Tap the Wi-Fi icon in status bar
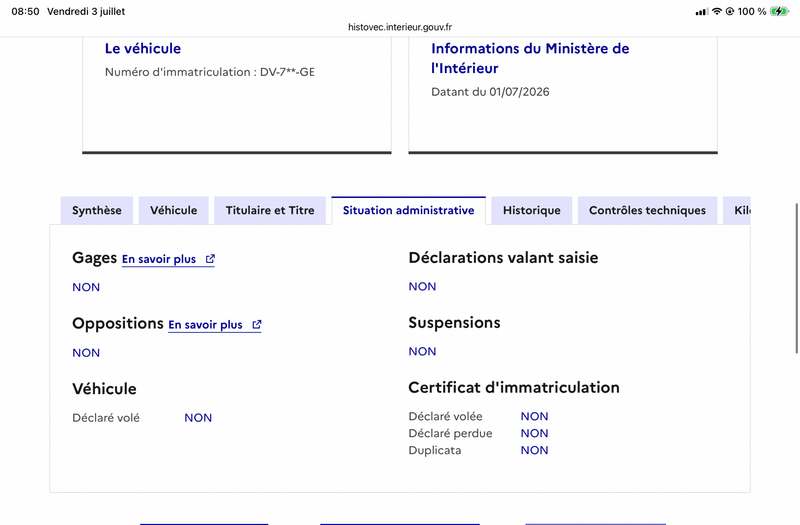 [717, 11]
